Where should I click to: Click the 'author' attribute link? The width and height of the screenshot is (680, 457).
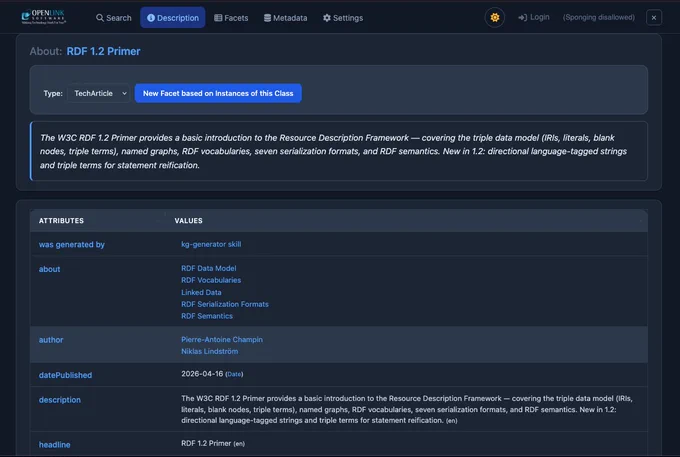coord(51,340)
